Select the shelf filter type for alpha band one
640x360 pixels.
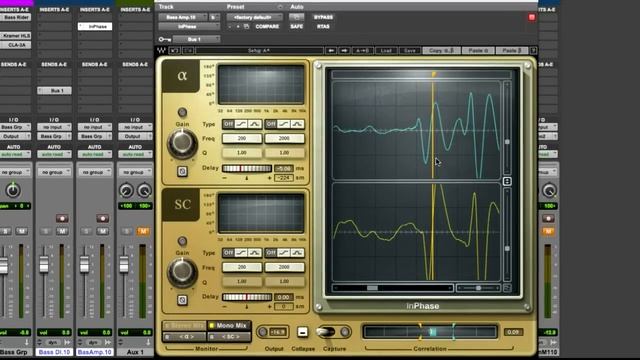[241, 124]
